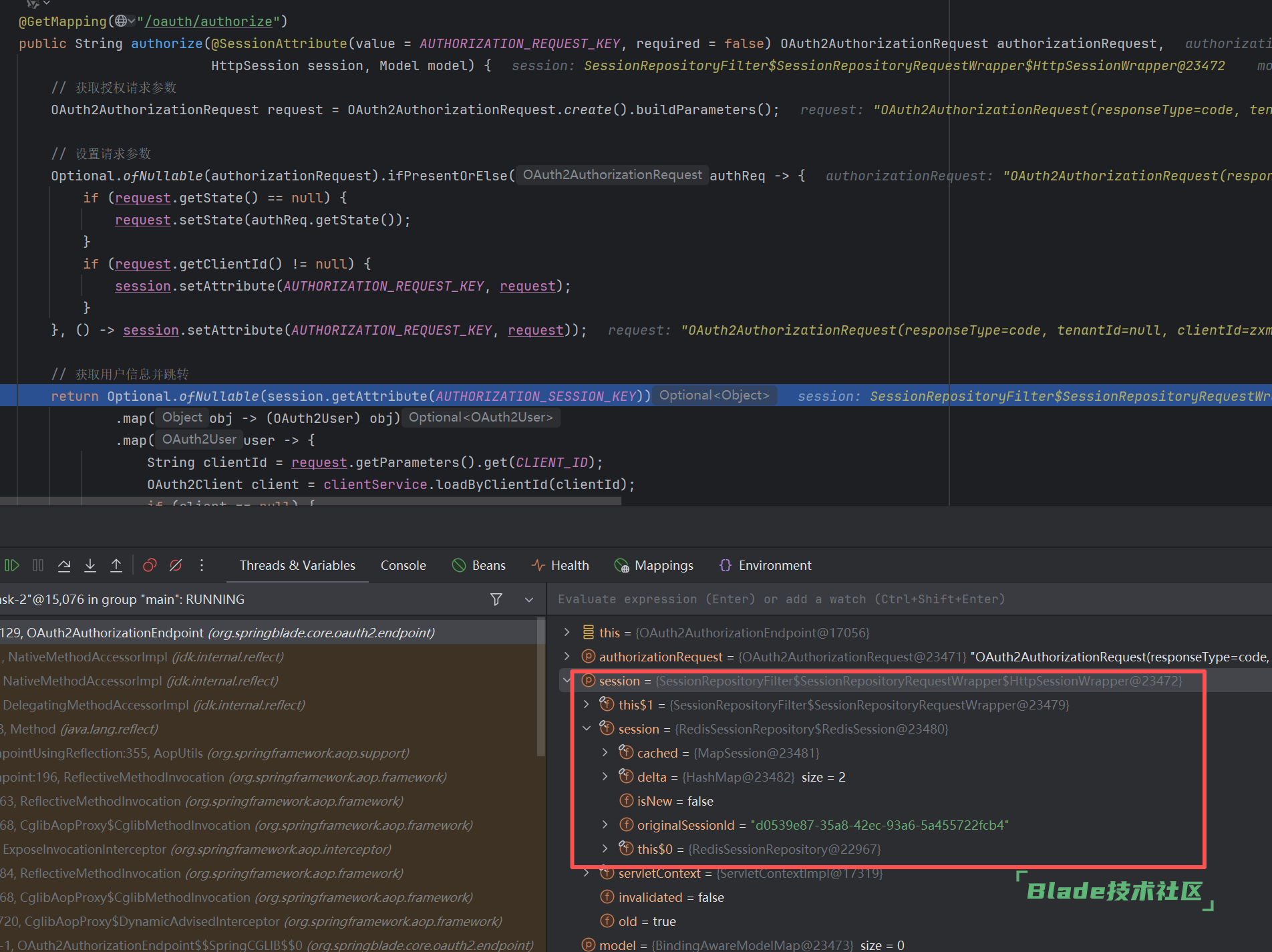Collapse the RedisSession session field

pyautogui.click(x=587, y=728)
